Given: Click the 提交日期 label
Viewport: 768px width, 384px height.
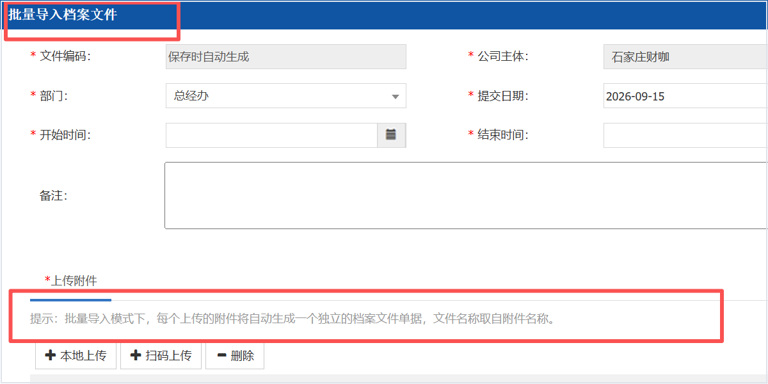Looking at the screenshot, I should [x=504, y=96].
